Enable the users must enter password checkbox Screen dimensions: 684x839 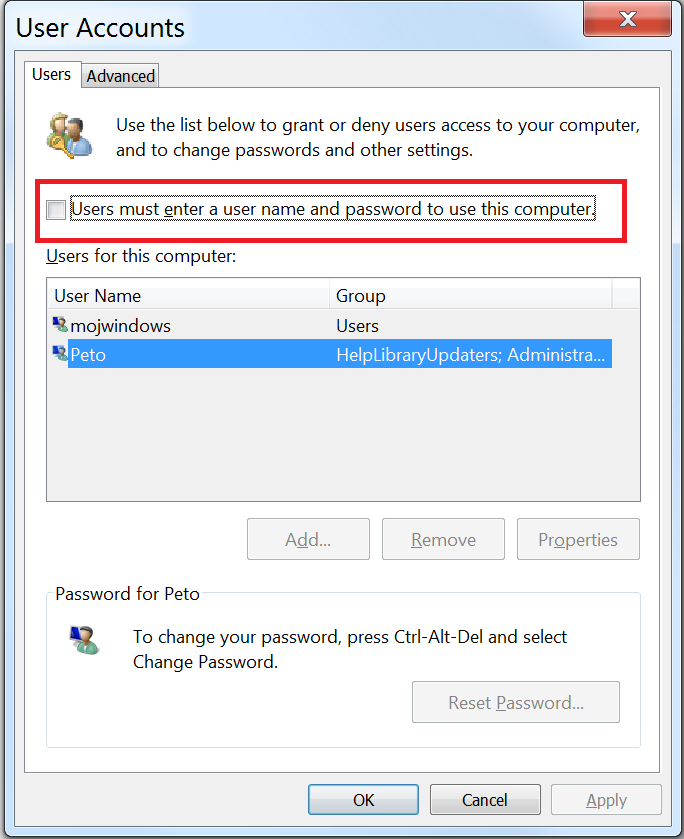[56, 209]
